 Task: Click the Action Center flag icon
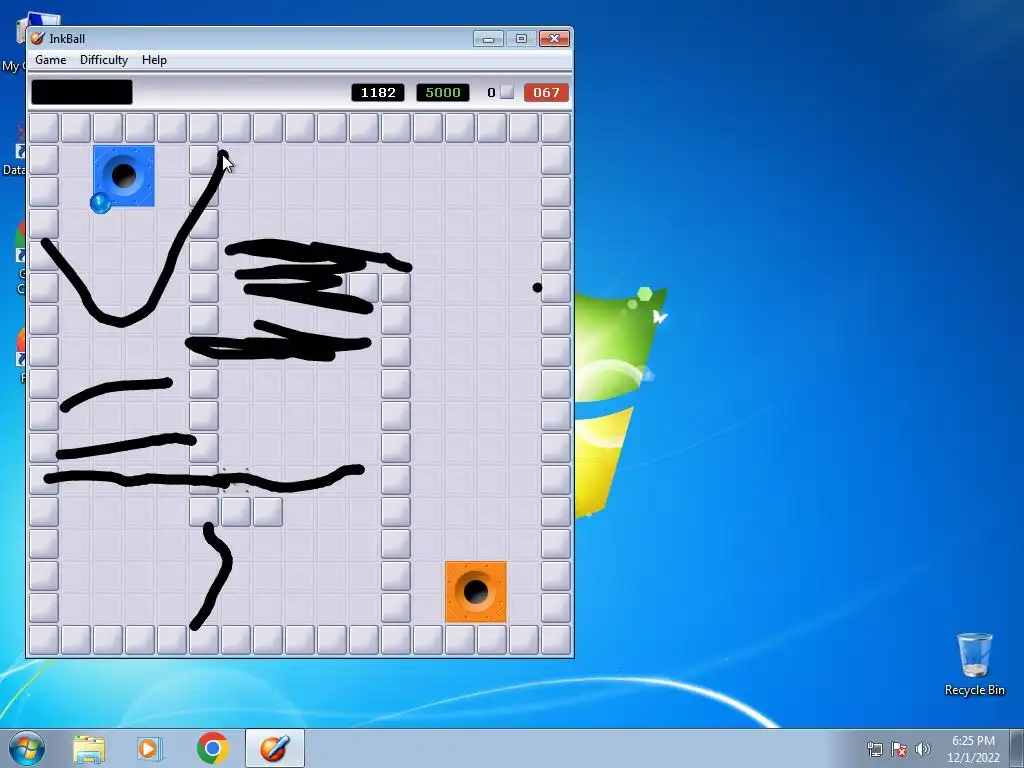click(x=899, y=749)
